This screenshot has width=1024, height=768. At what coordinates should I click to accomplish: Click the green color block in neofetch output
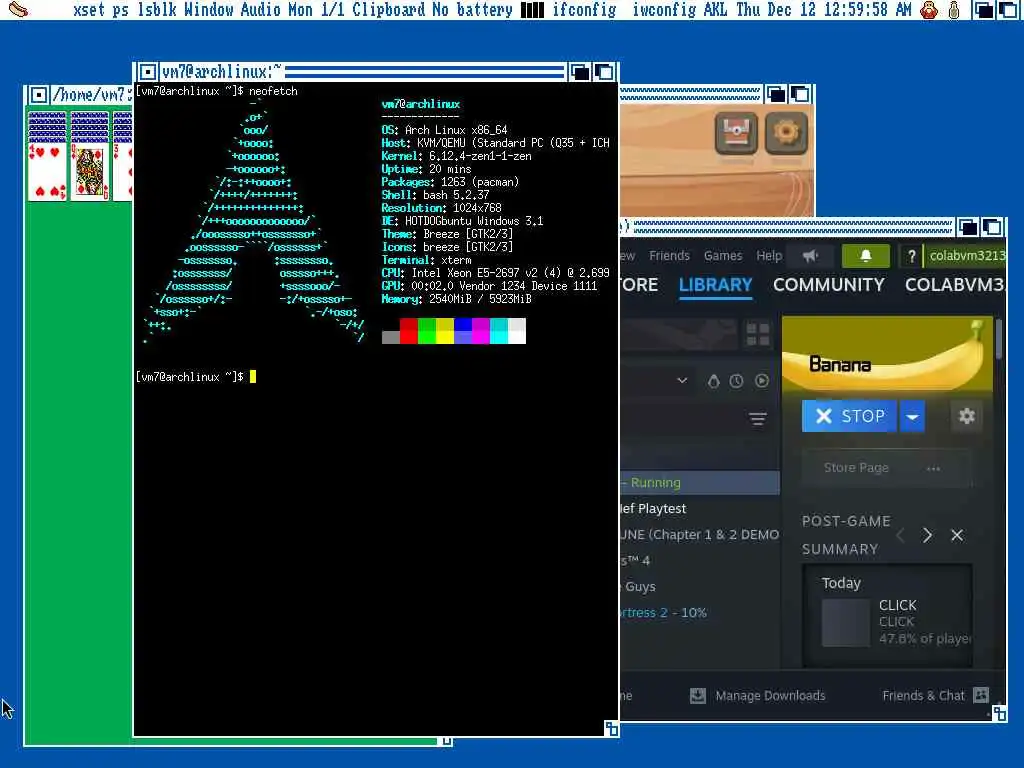(426, 331)
